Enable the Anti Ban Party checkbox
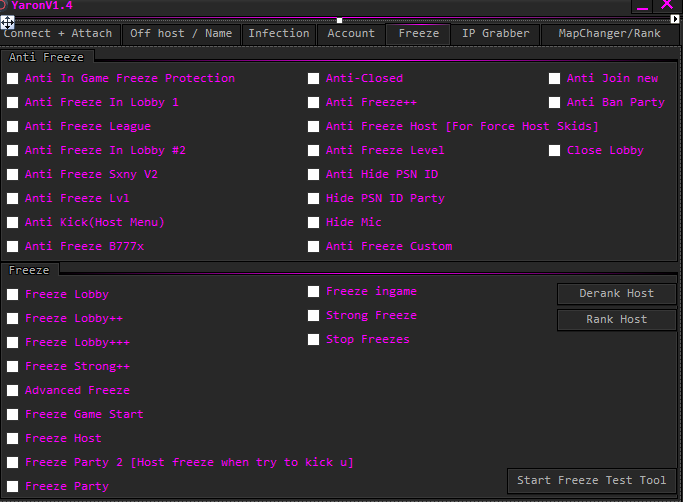 click(555, 102)
